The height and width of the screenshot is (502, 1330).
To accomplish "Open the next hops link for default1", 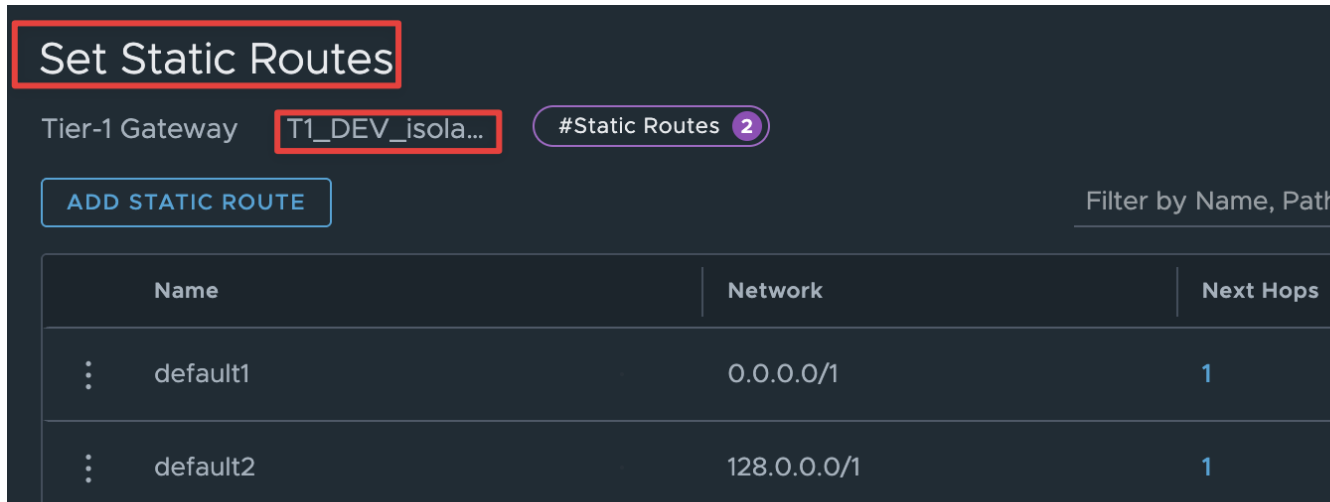I will tap(1207, 374).
